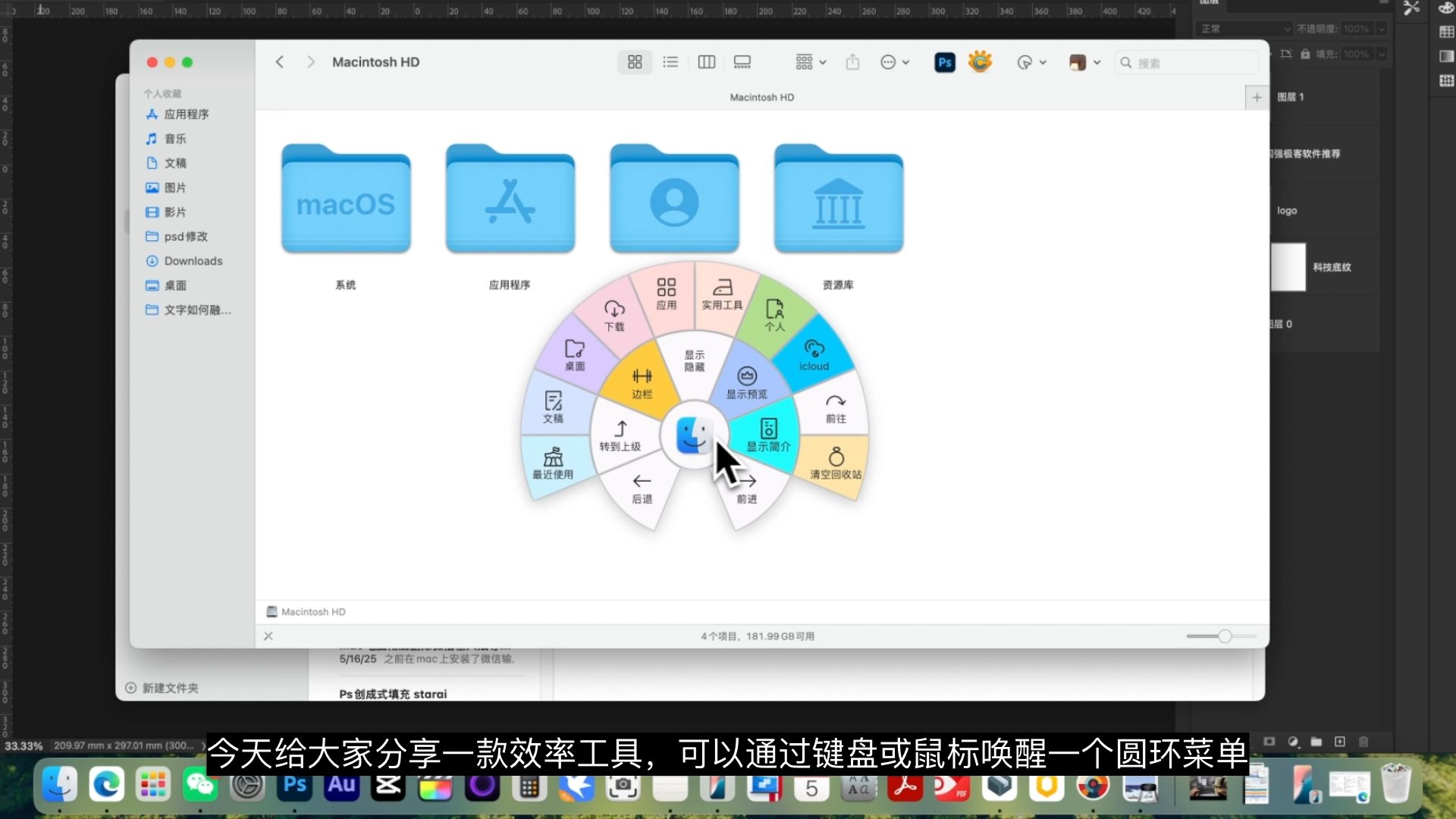Open the Finder group-by dropdown
The image size is (1456, 819).
point(811,62)
